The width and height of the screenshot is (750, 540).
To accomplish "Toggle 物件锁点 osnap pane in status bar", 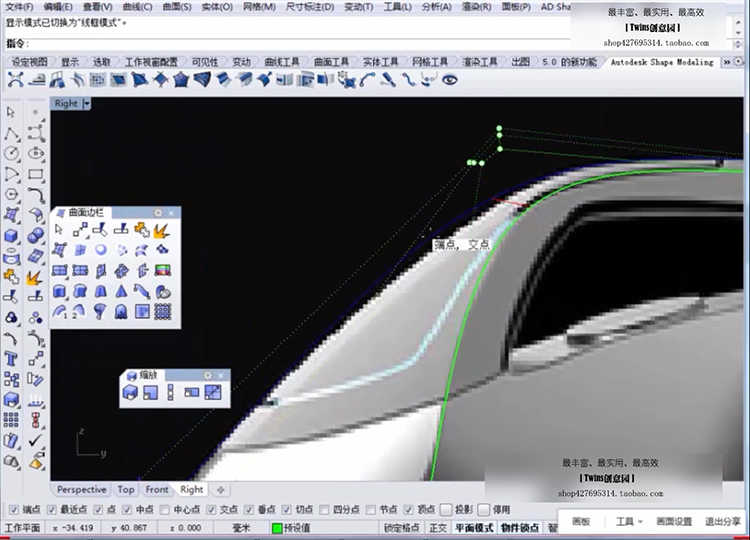I will (x=520, y=528).
